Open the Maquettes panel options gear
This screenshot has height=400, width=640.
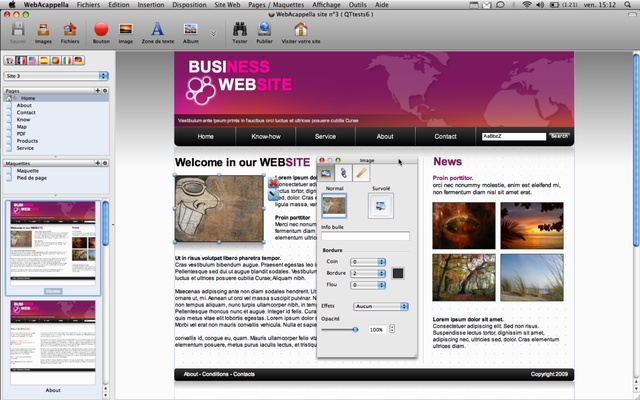coord(105,163)
